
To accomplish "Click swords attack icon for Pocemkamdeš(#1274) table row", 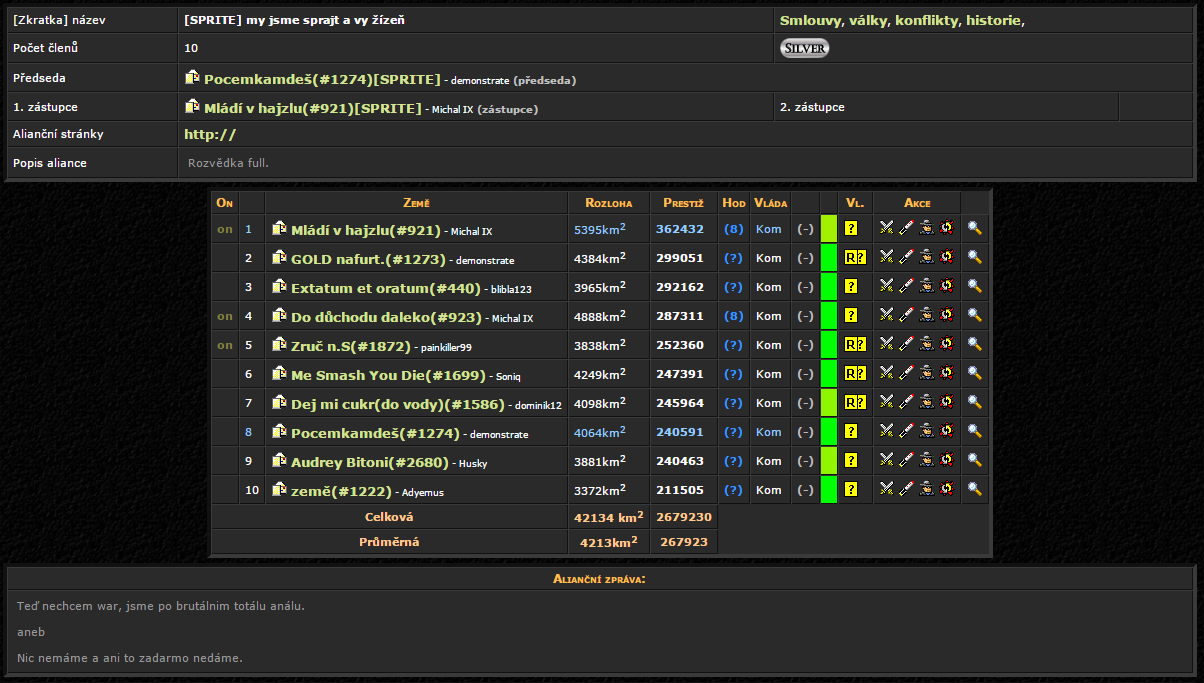I will pyautogui.click(x=886, y=431).
